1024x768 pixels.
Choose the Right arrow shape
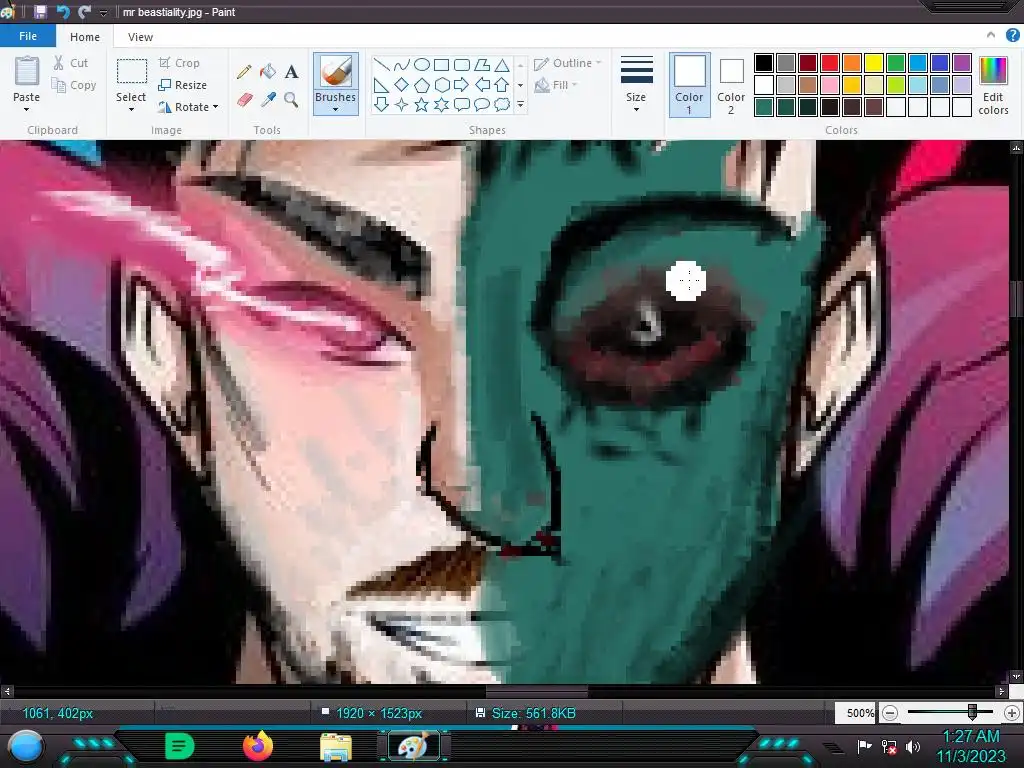click(x=462, y=85)
